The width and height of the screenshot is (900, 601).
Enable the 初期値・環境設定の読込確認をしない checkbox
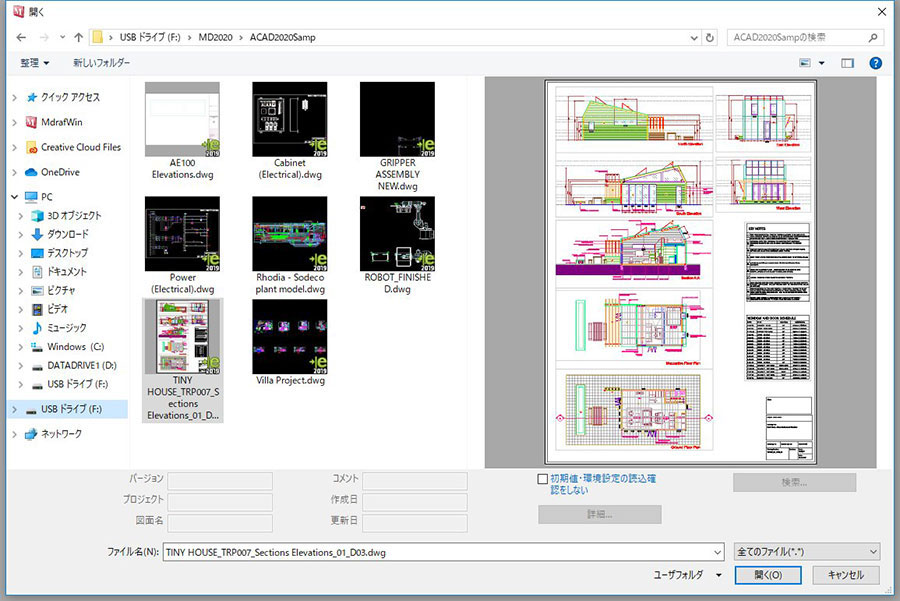coord(543,479)
